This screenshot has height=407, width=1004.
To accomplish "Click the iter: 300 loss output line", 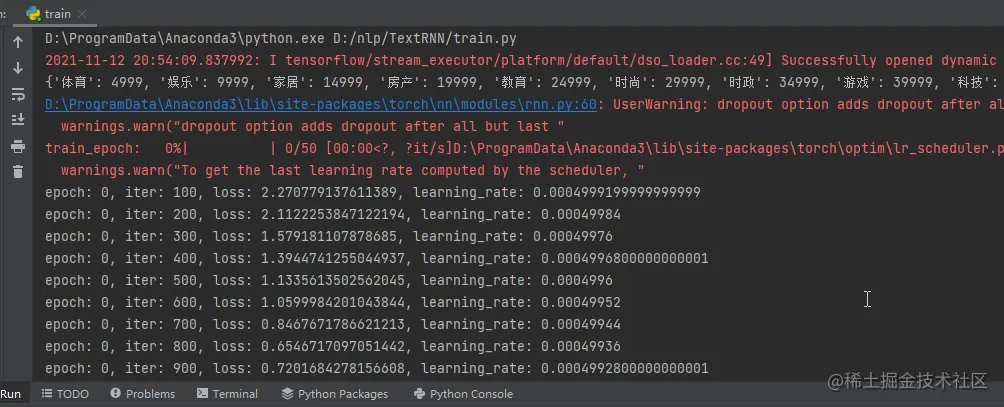I will (329, 236).
